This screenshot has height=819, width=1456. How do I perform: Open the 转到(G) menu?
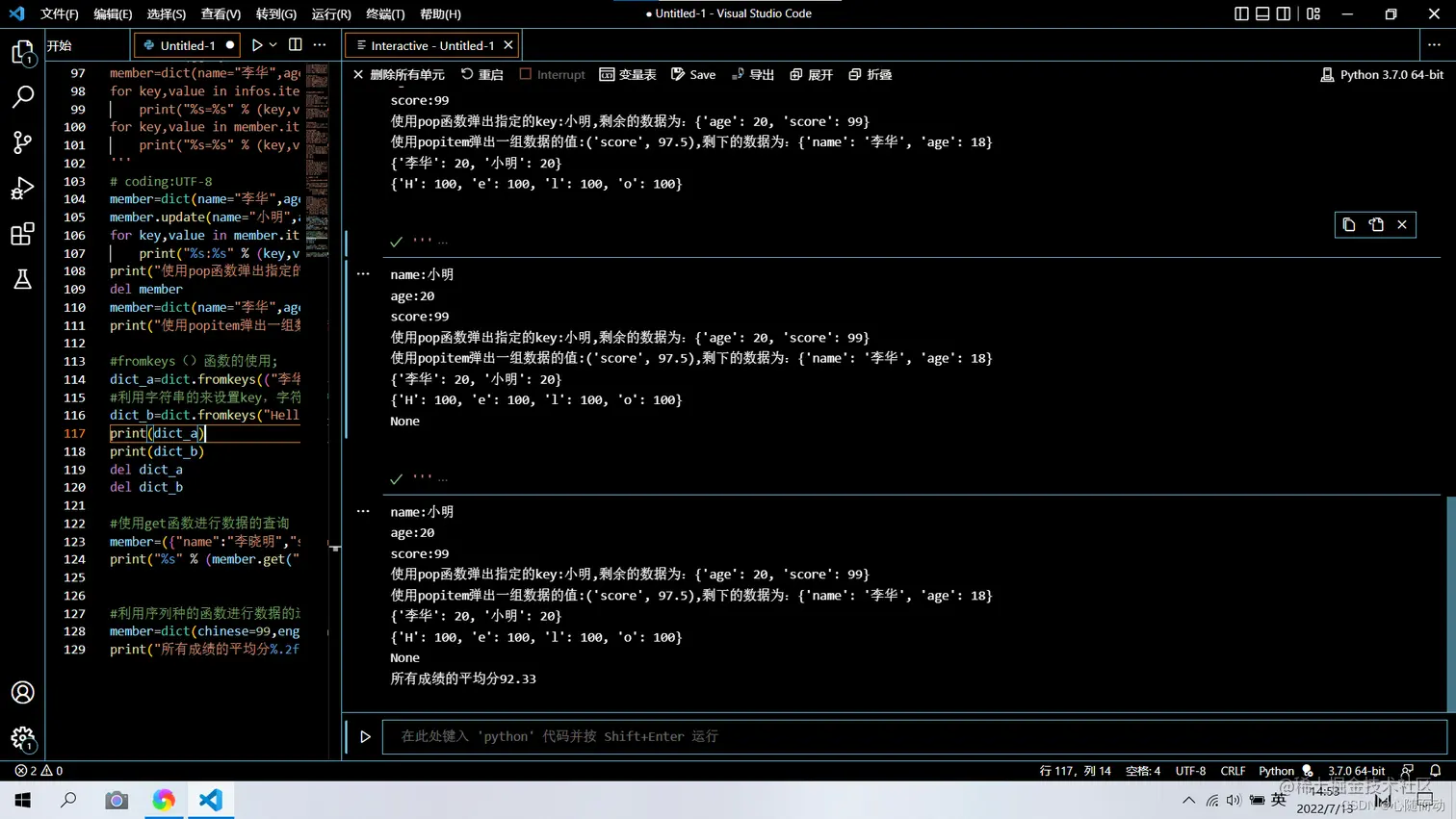click(x=276, y=13)
